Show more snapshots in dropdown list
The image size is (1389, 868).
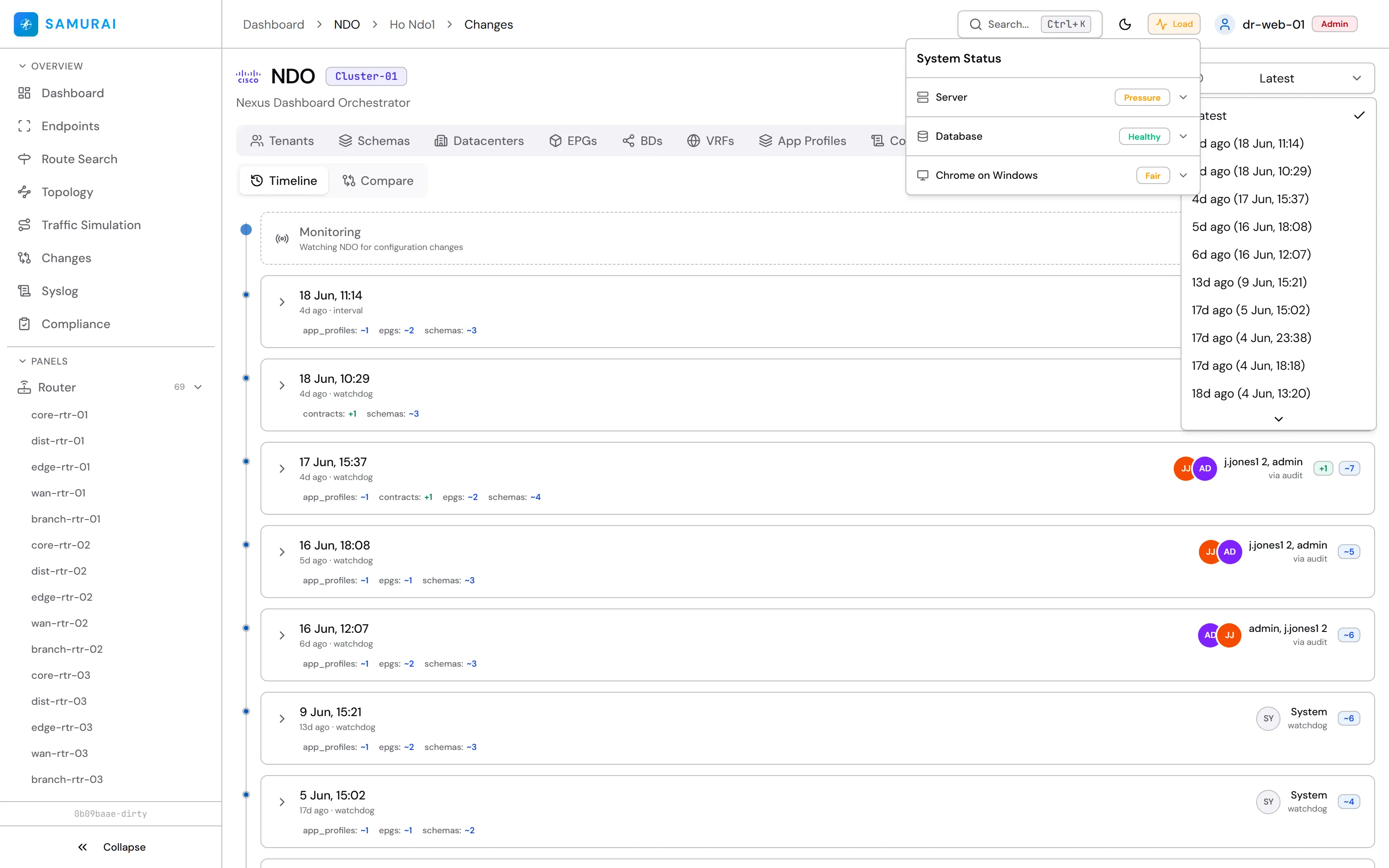click(1278, 419)
